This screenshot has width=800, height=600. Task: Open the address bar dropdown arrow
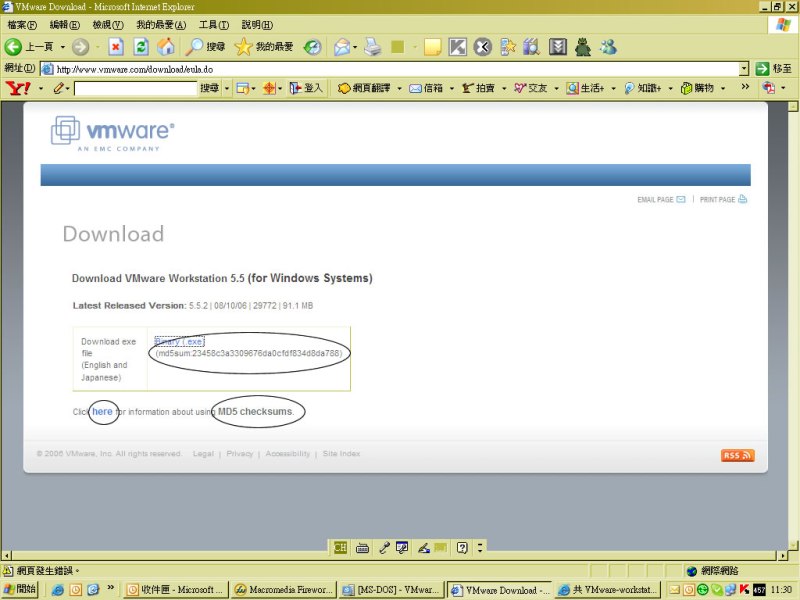pyautogui.click(x=744, y=69)
